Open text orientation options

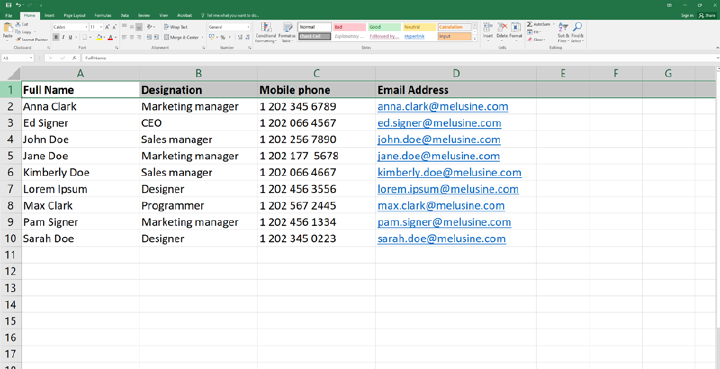pos(151,27)
